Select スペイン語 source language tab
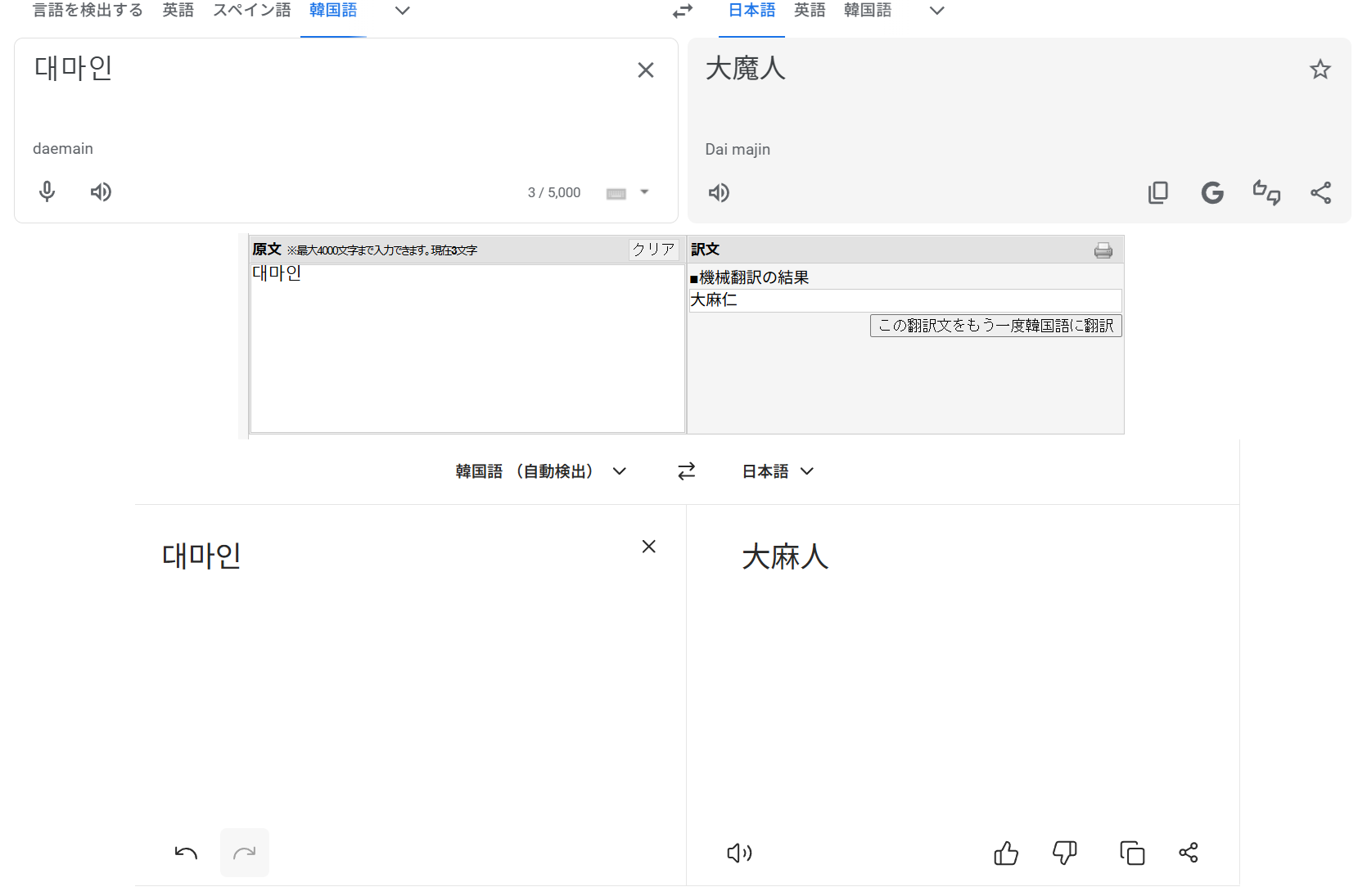The width and height of the screenshot is (1358, 896). pos(251,11)
